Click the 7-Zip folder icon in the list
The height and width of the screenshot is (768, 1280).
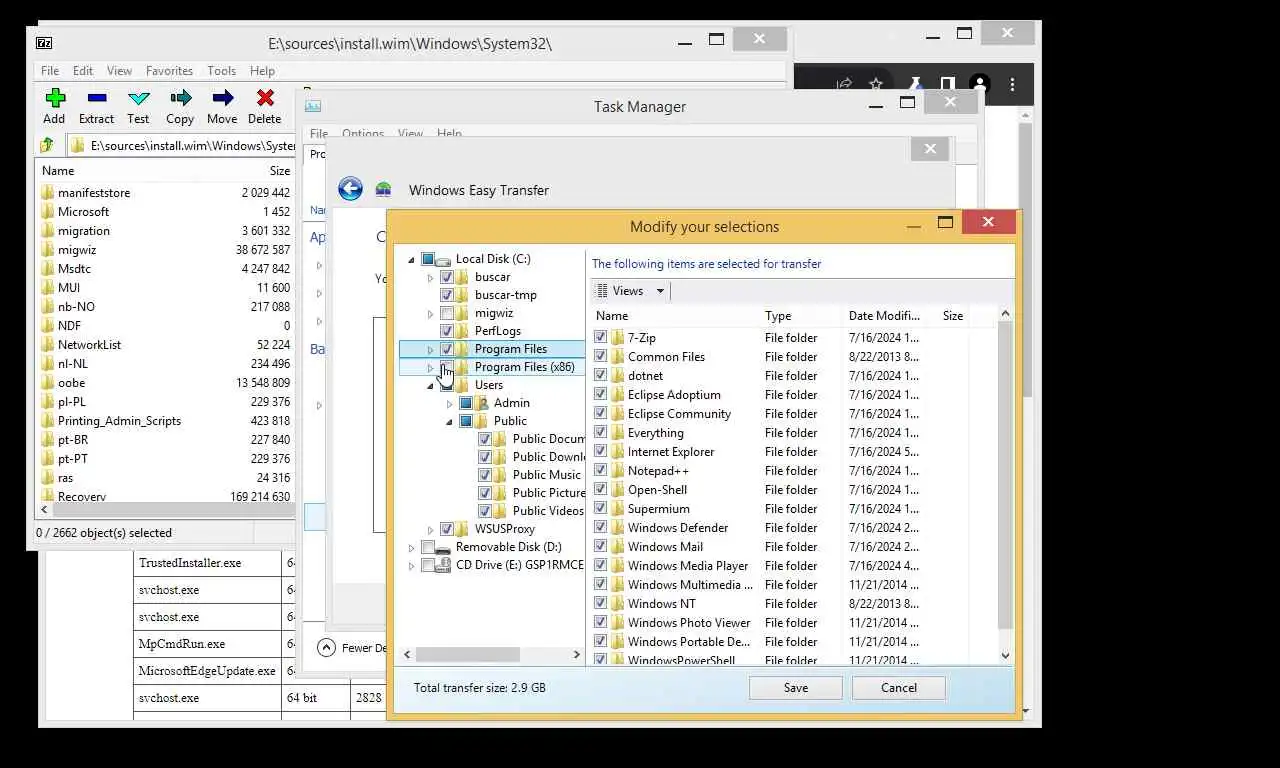pyautogui.click(x=618, y=337)
